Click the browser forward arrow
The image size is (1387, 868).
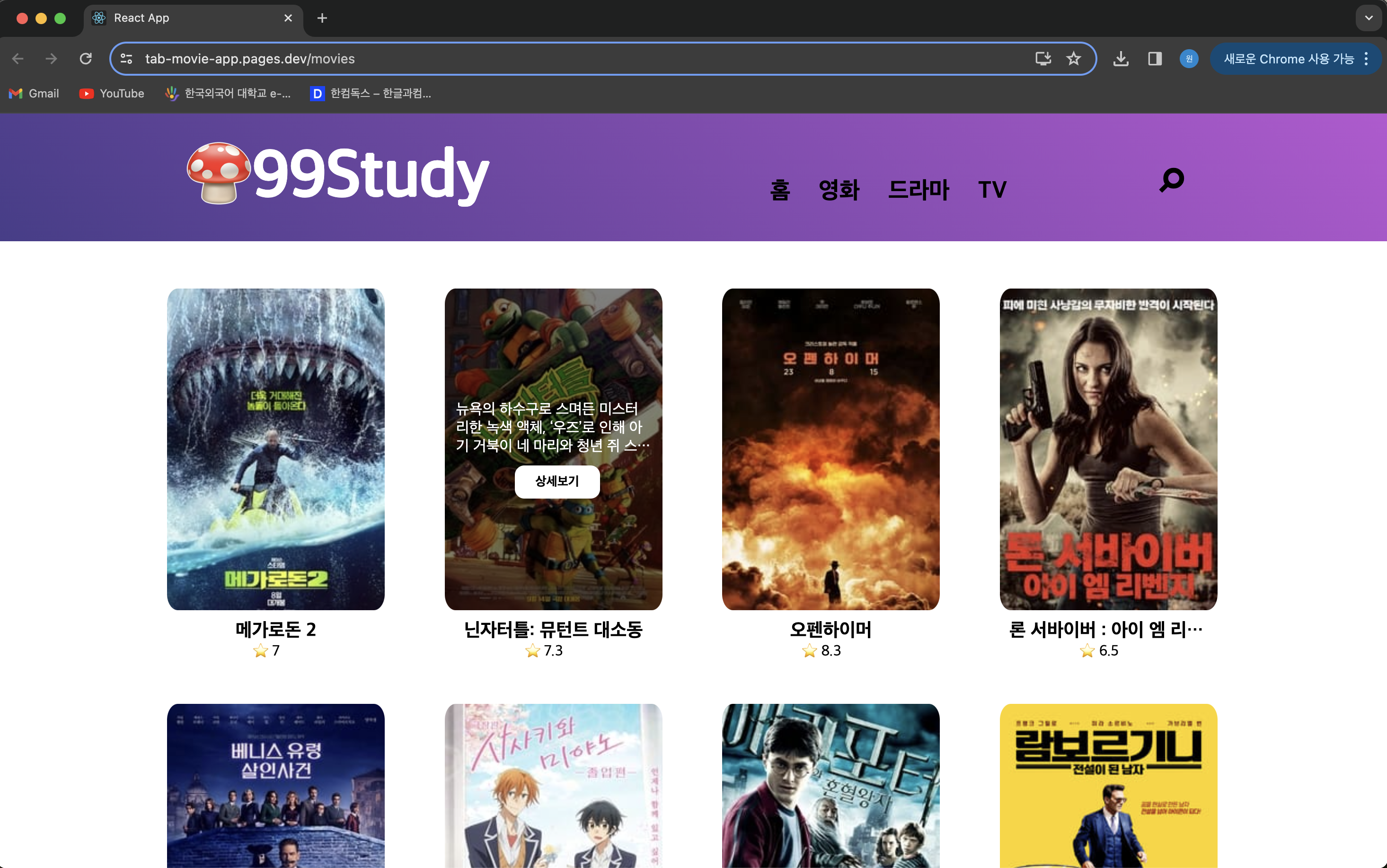(51, 59)
